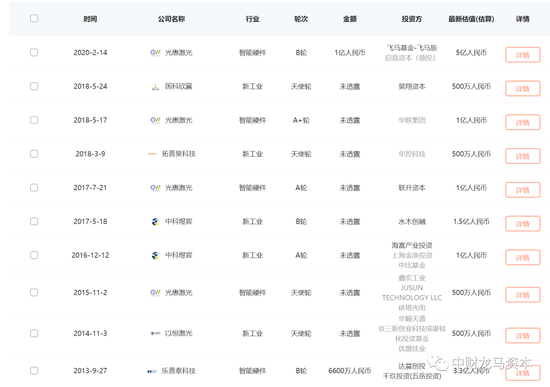The image size is (550, 387).
Task: Click the 投资方 column header
Action: click(412, 19)
